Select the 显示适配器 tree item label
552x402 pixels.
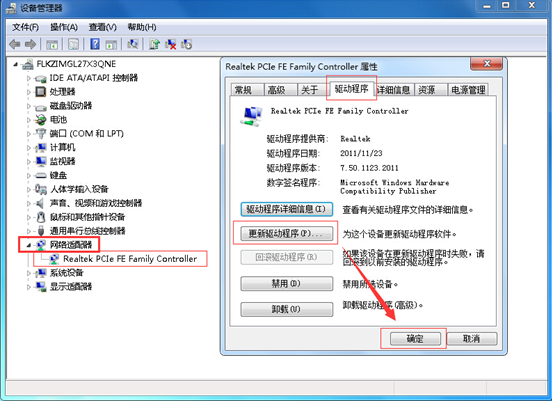tap(71, 287)
